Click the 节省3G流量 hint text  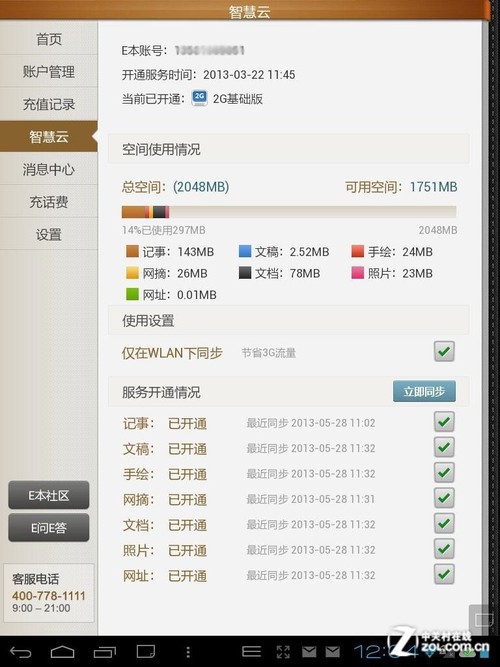pyautogui.click(x=269, y=353)
